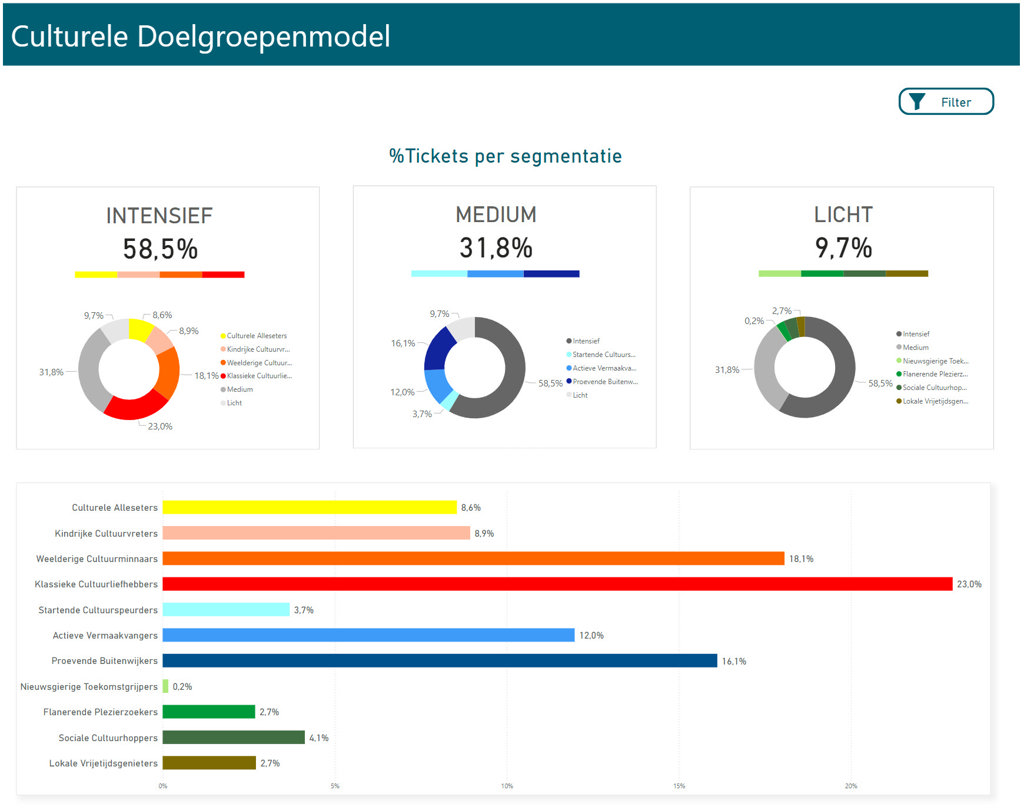The width and height of the screenshot is (1024, 812).
Task: Click Proevende Buitenwijkers dark blue legend dot
Action: (569, 382)
